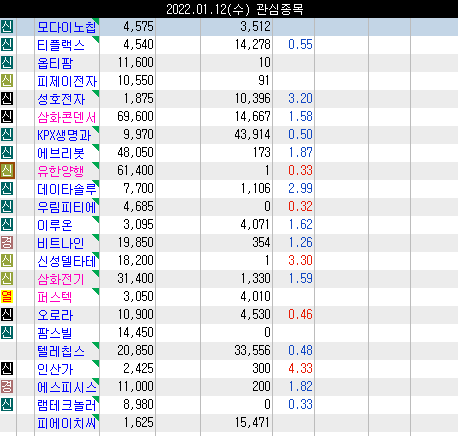Screen dimensions: 458x436
Task: Click the volume 33,556 for 텔레칩스
Action: click(252, 350)
